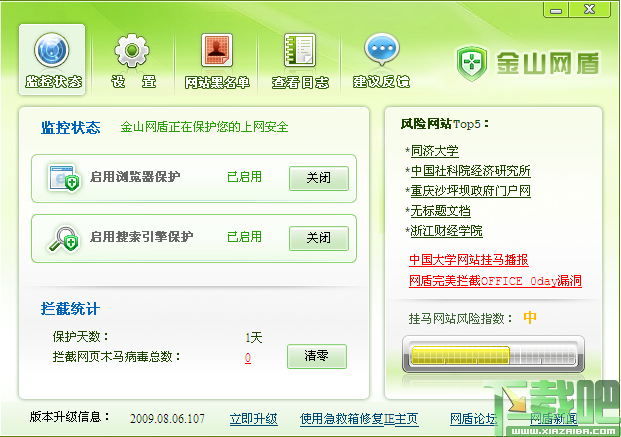Click the 已启用 status for search engine protection
Image resolution: width=621 pixels, height=437 pixels.
pos(244,237)
